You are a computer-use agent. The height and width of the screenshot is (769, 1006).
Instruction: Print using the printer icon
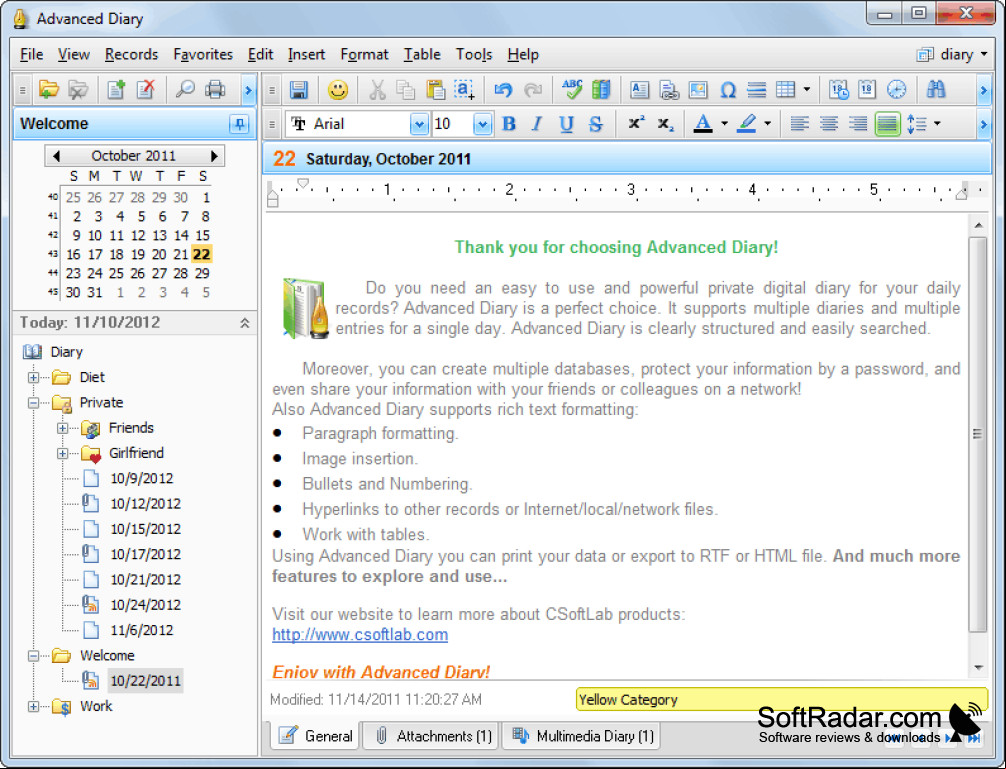click(215, 90)
